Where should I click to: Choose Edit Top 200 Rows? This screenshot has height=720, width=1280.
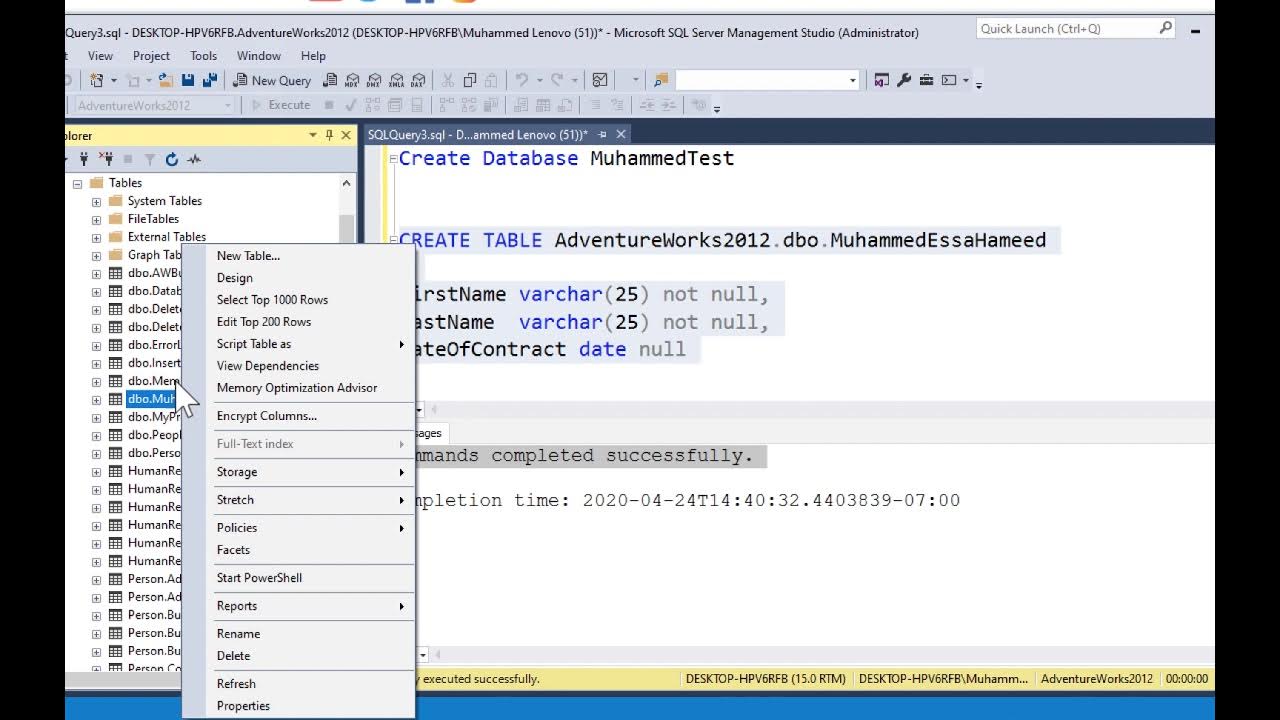pyautogui.click(x=264, y=322)
